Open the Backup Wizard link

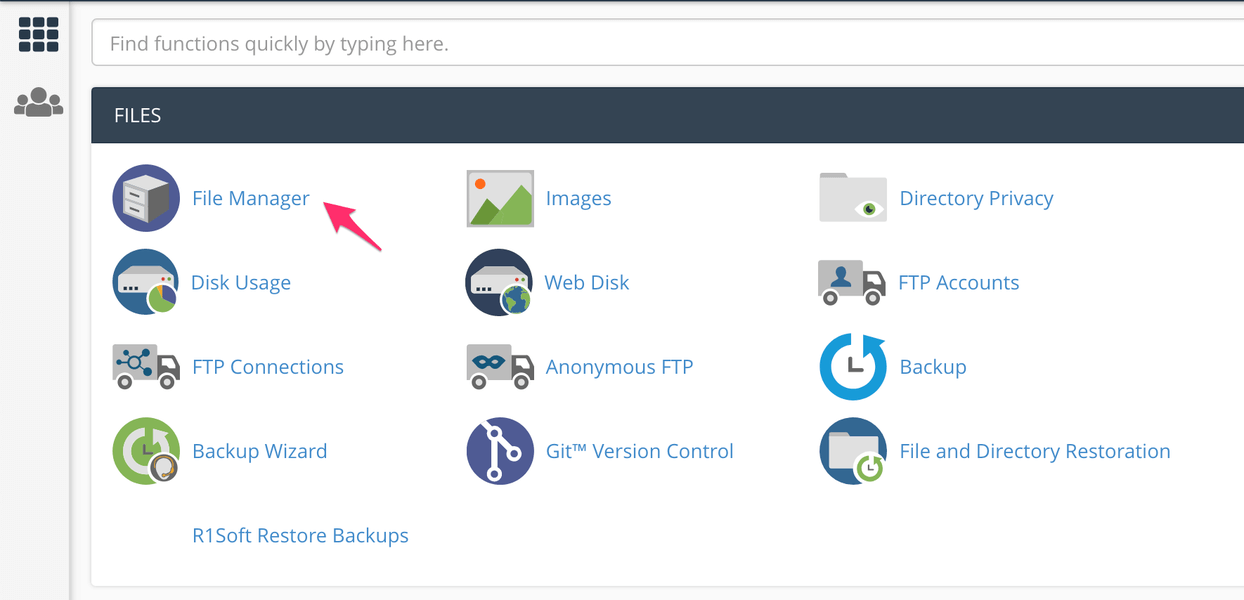tap(260, 451)
